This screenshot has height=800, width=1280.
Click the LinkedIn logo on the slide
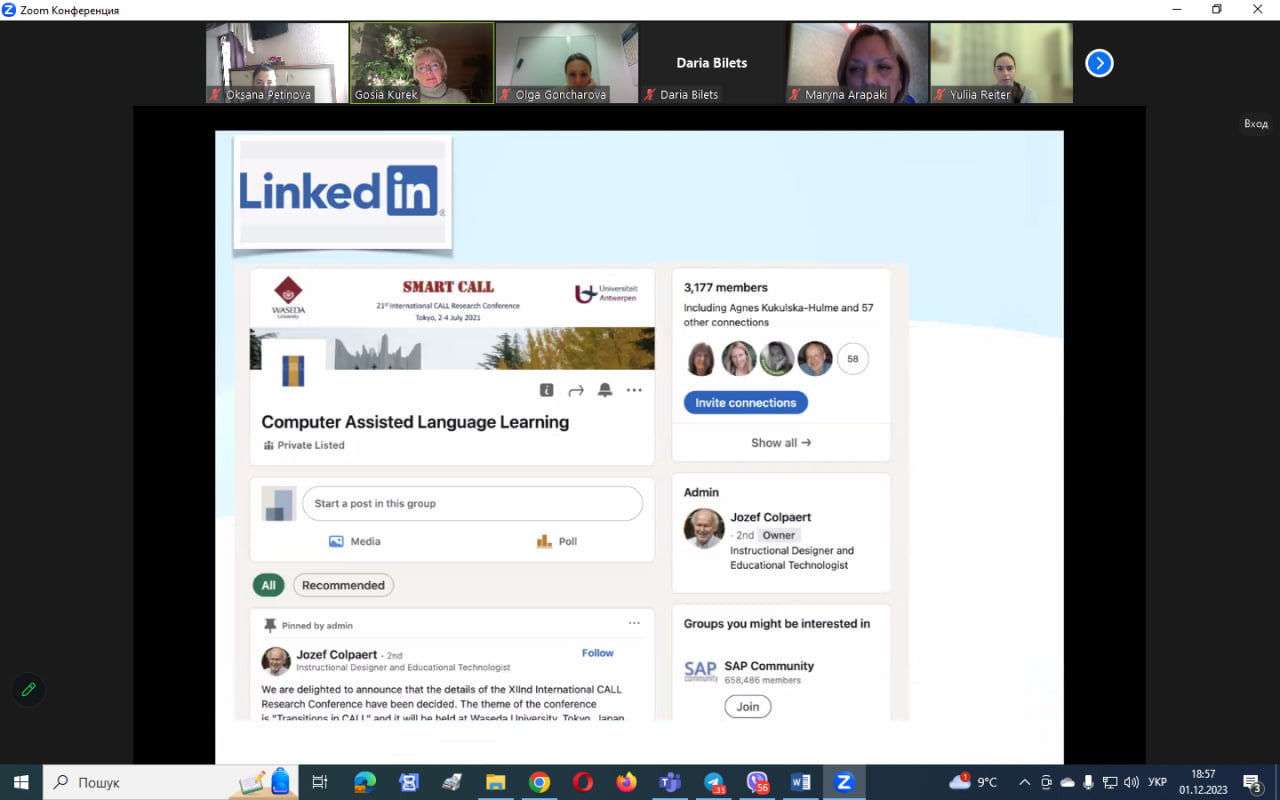[342, 191]
